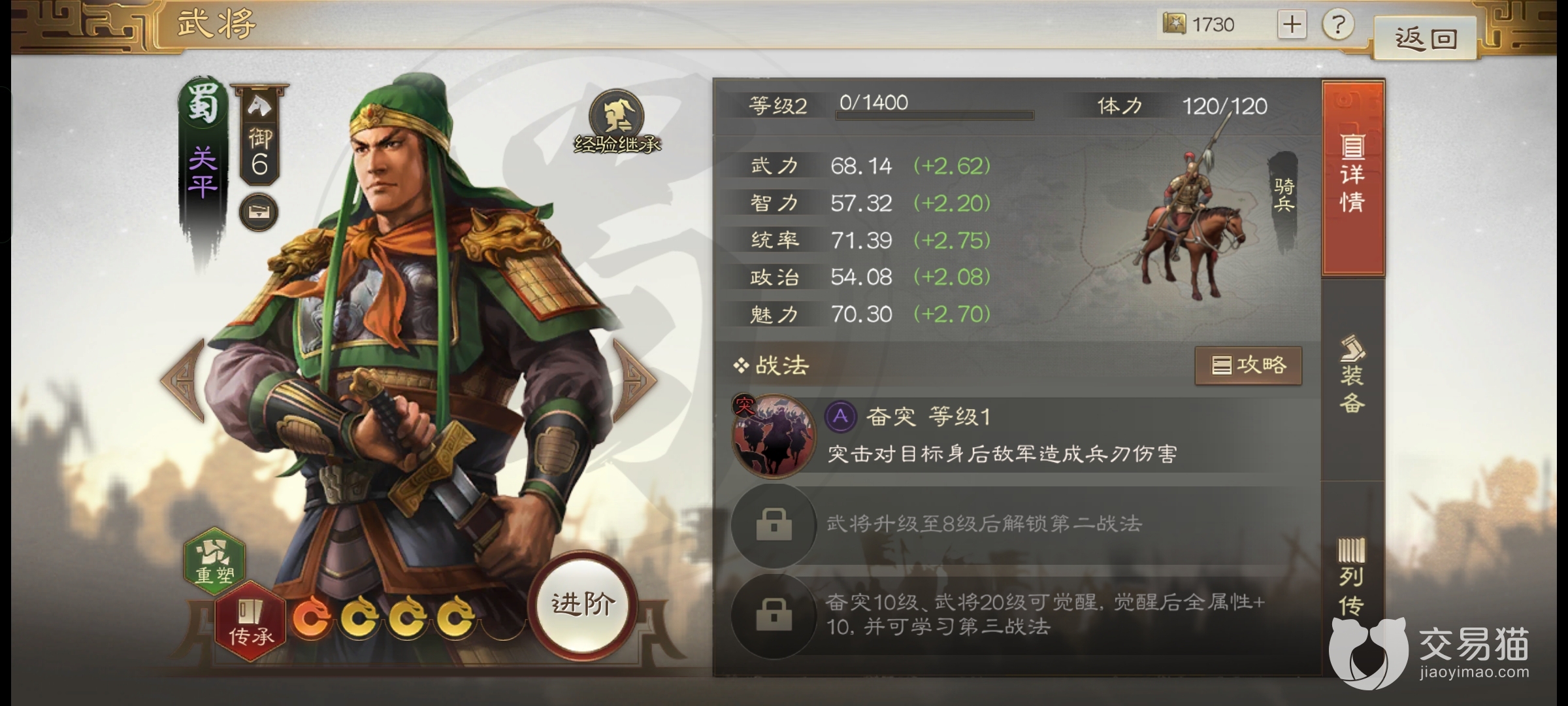
Task: Click the 返回 back button
Action: pos(1426,39)
